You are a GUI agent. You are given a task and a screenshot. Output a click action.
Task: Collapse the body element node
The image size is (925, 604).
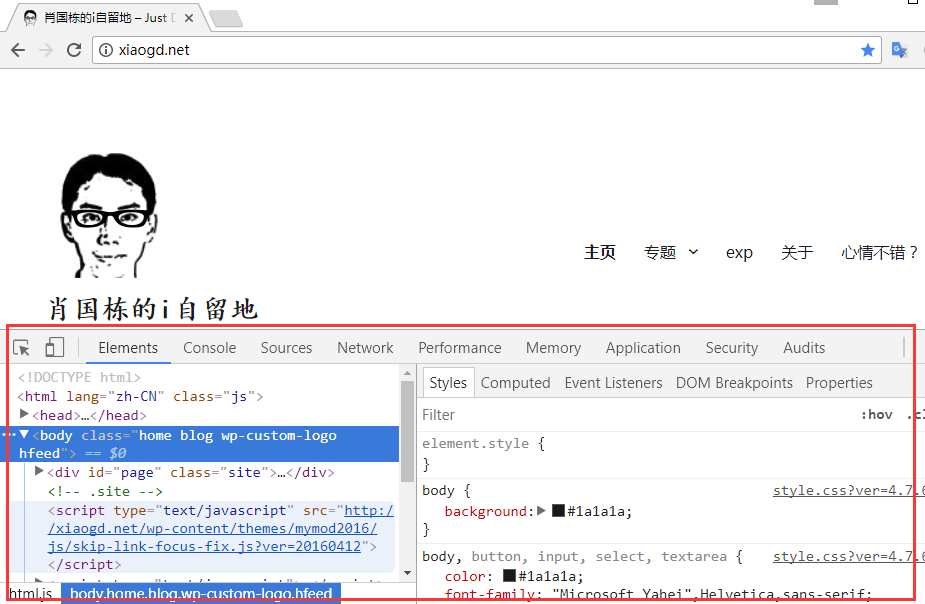pos(25,435)
